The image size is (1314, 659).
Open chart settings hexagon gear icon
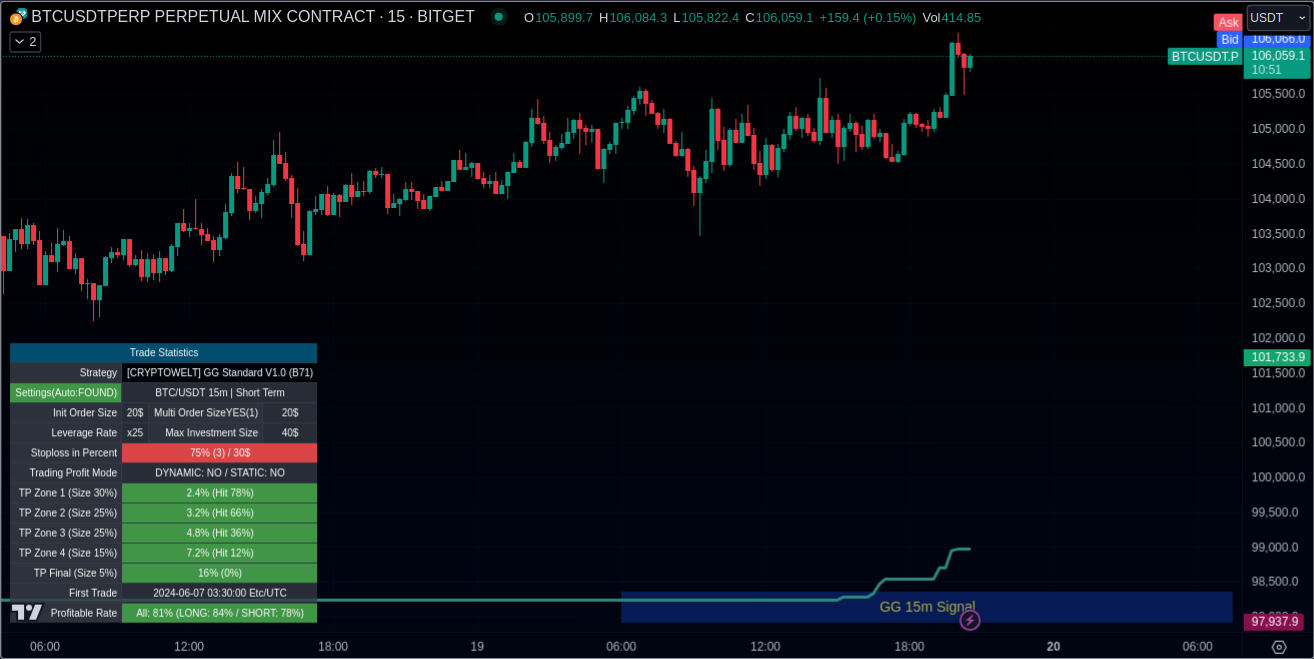click(1278, 647)
